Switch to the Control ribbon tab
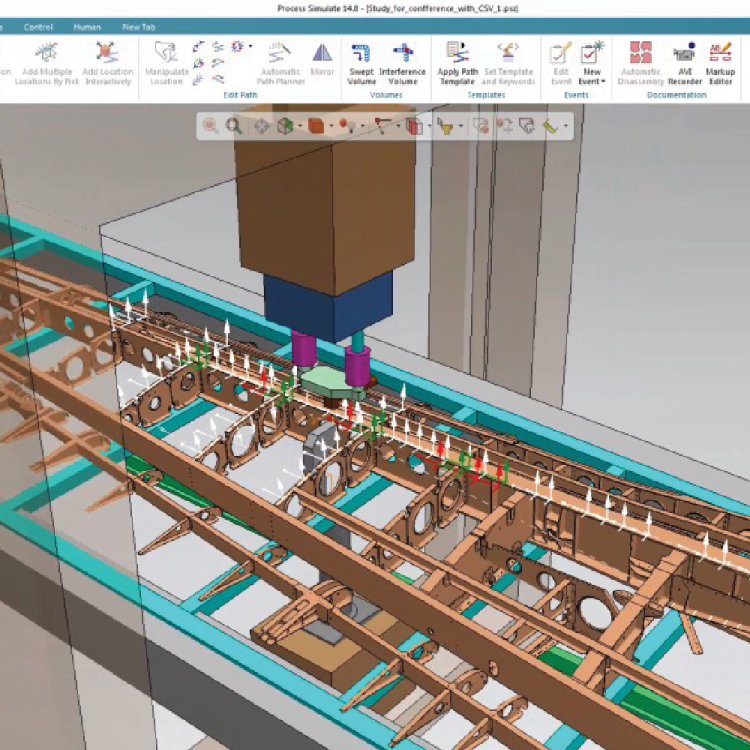Viewport: 750px width, 750px height. coord(39,27)
